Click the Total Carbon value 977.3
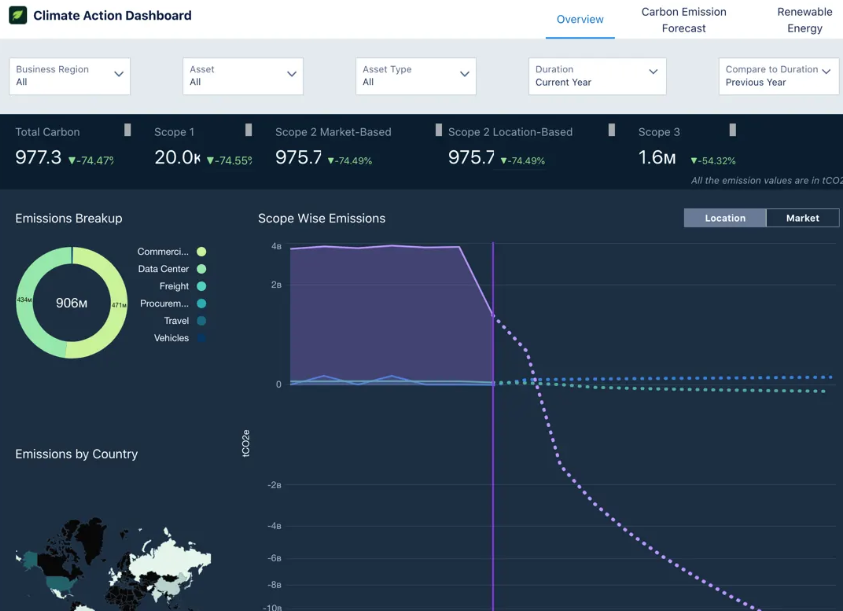The height and width of the screenshot is (611, 843). pyautogui.click(x=38, y=157)
